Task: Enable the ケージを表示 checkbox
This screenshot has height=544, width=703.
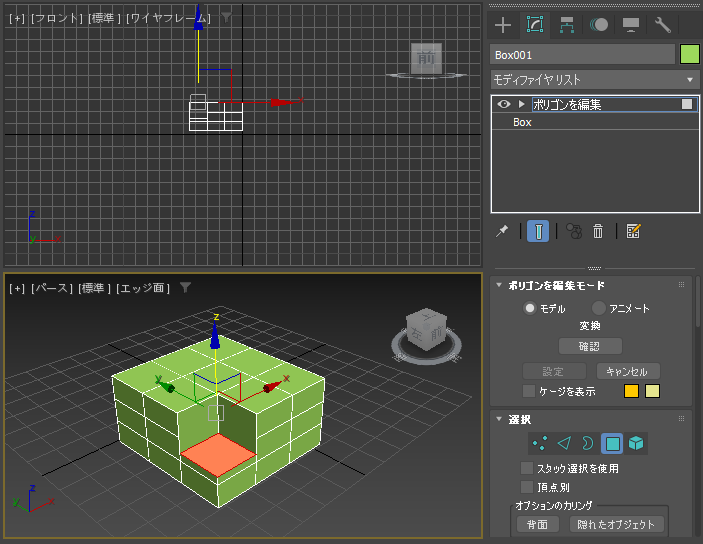Action: point(529,391)
